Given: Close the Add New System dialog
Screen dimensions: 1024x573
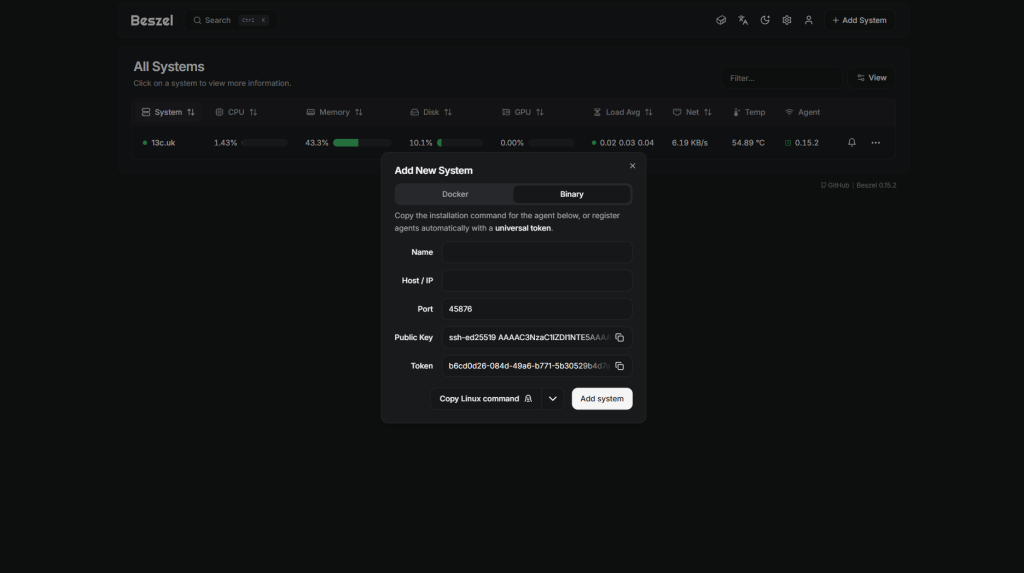Looking at the screenshot, I should [x=632, y=166].
